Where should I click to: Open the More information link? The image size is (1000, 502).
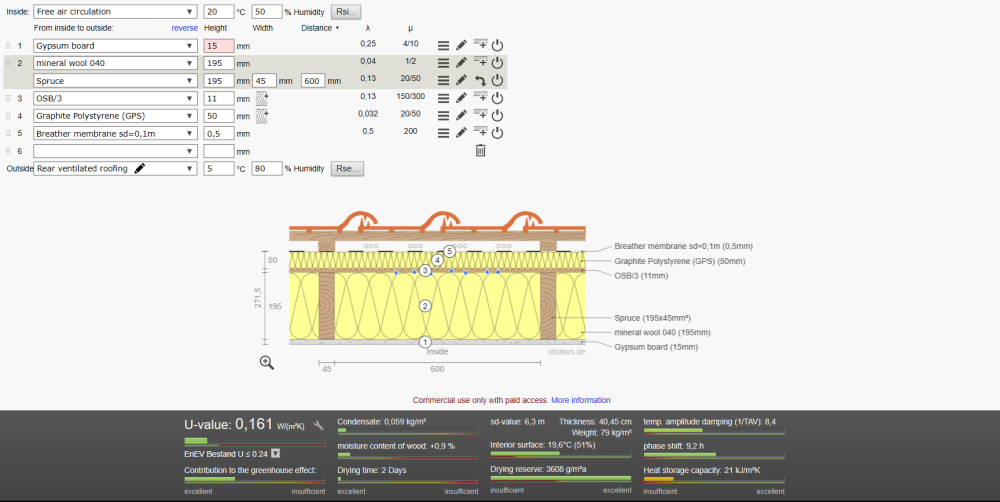pos(580,400)
